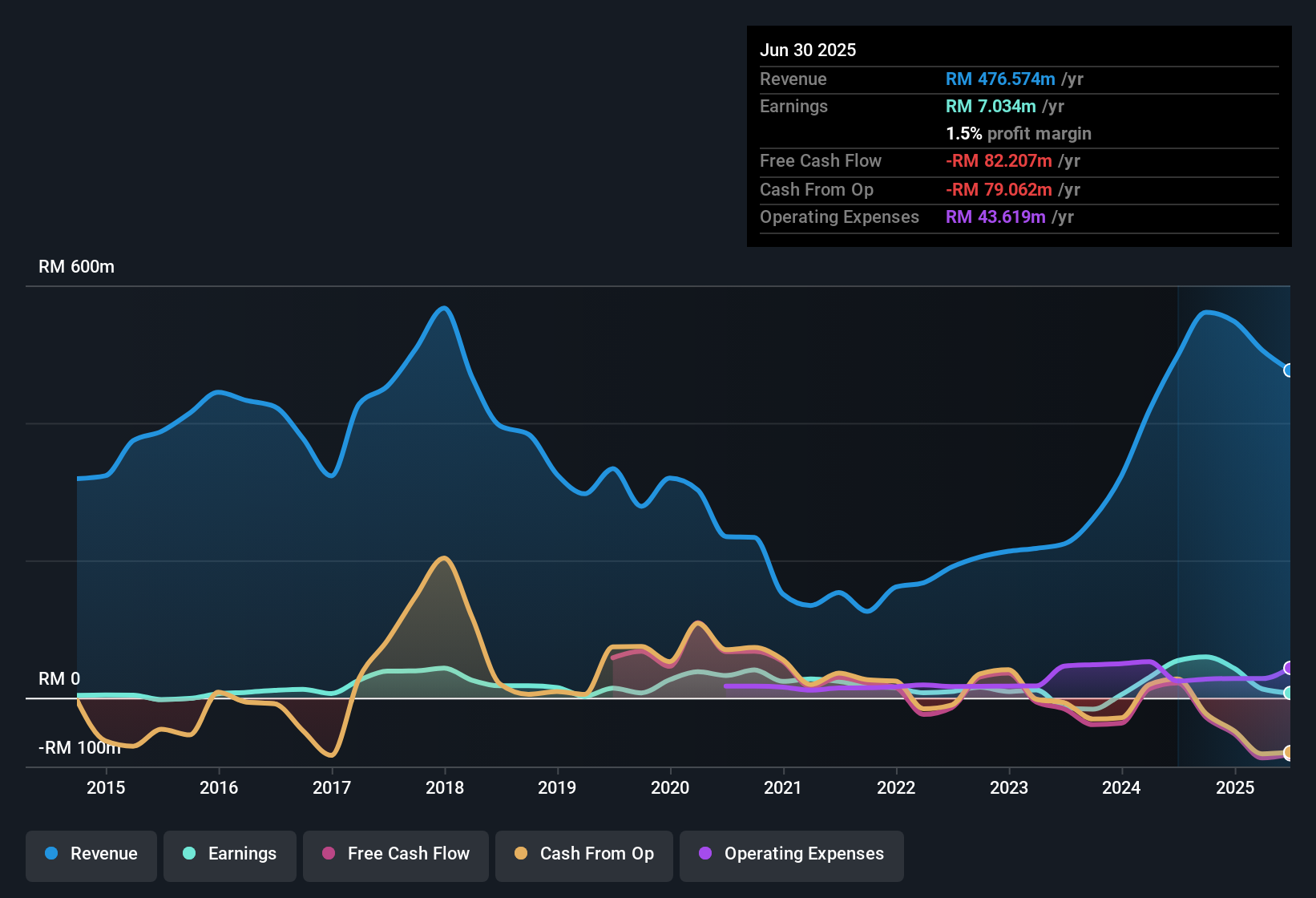
Task: Click the Free Cash Flow legend button
Action: (x=395, y=854)
